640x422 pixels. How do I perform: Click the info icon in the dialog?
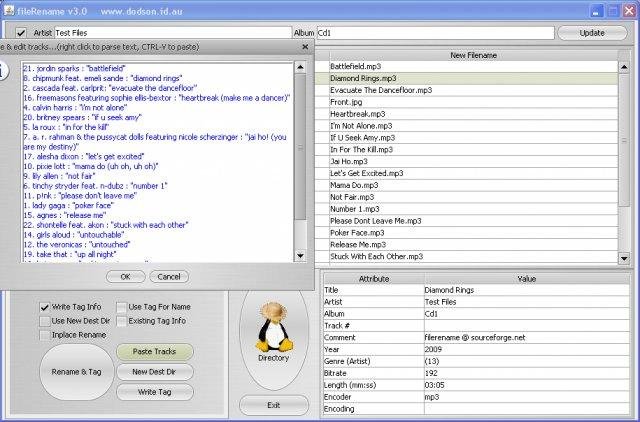(x=5, y=70)
